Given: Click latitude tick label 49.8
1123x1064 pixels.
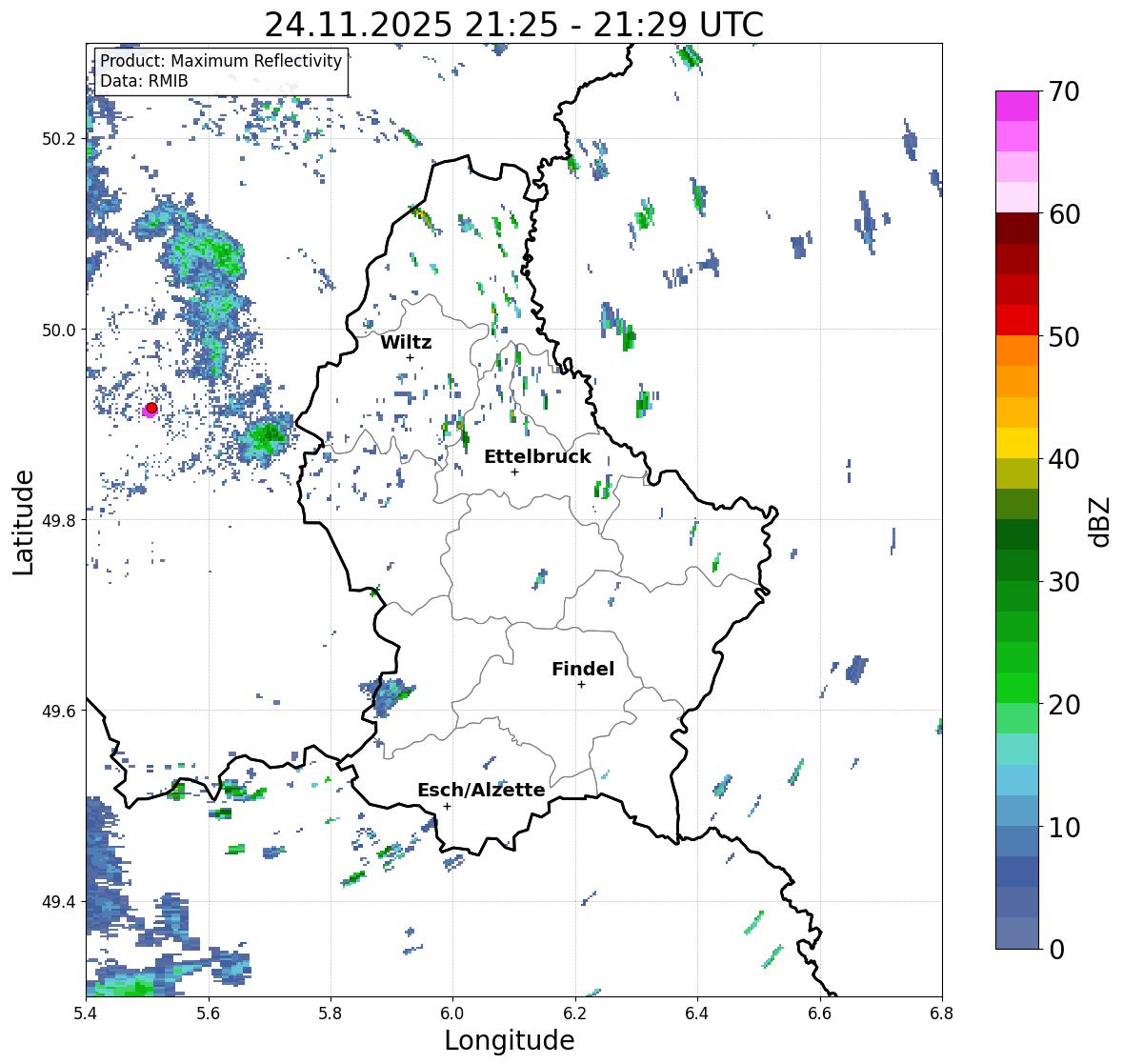Looking at the screenshot, I should 59,520.
